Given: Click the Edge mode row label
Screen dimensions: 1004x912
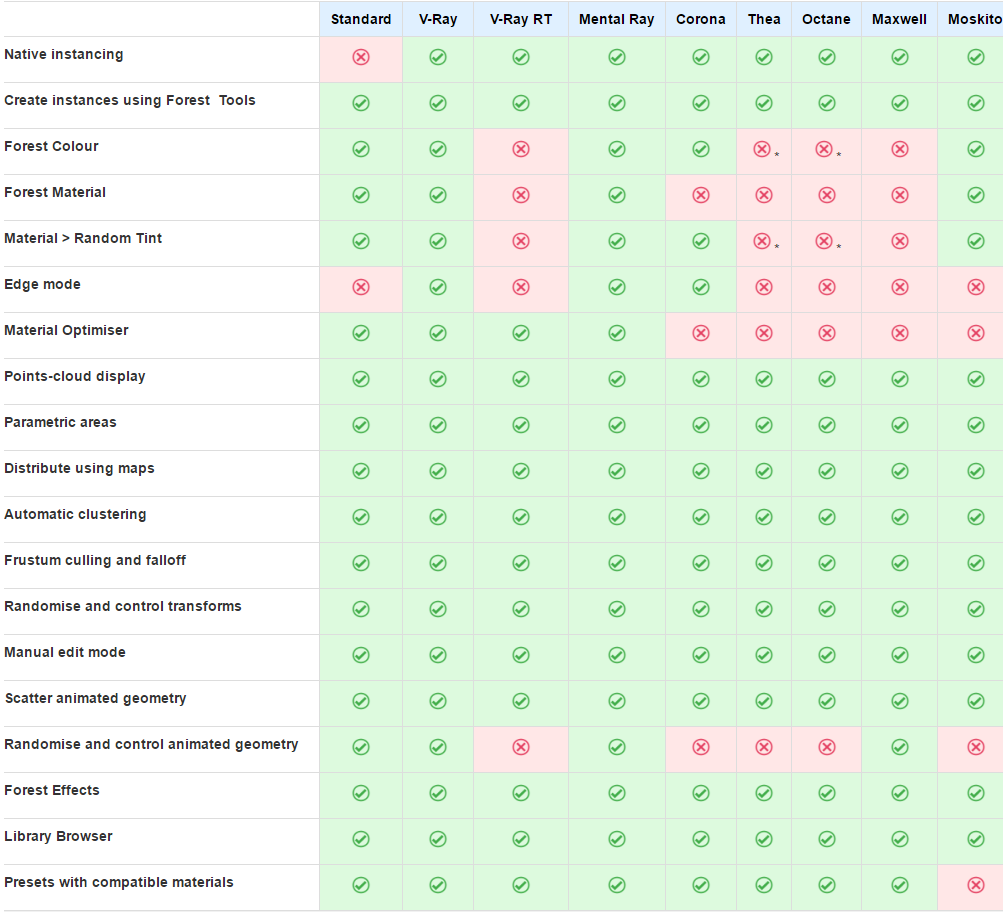Looking at the screenshot, I should [42, 284].
